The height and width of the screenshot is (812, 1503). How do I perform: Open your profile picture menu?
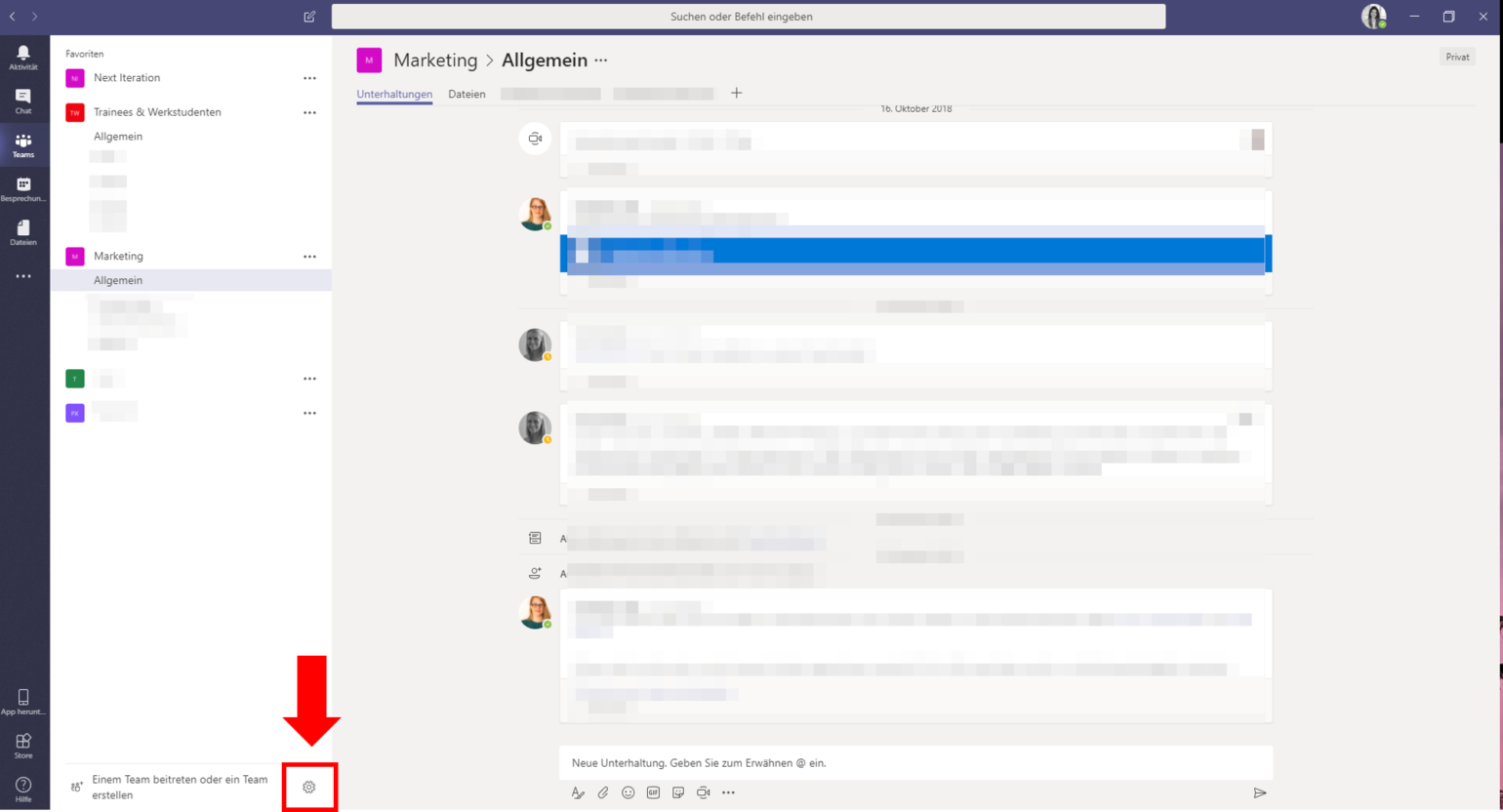coord(1373,17)
